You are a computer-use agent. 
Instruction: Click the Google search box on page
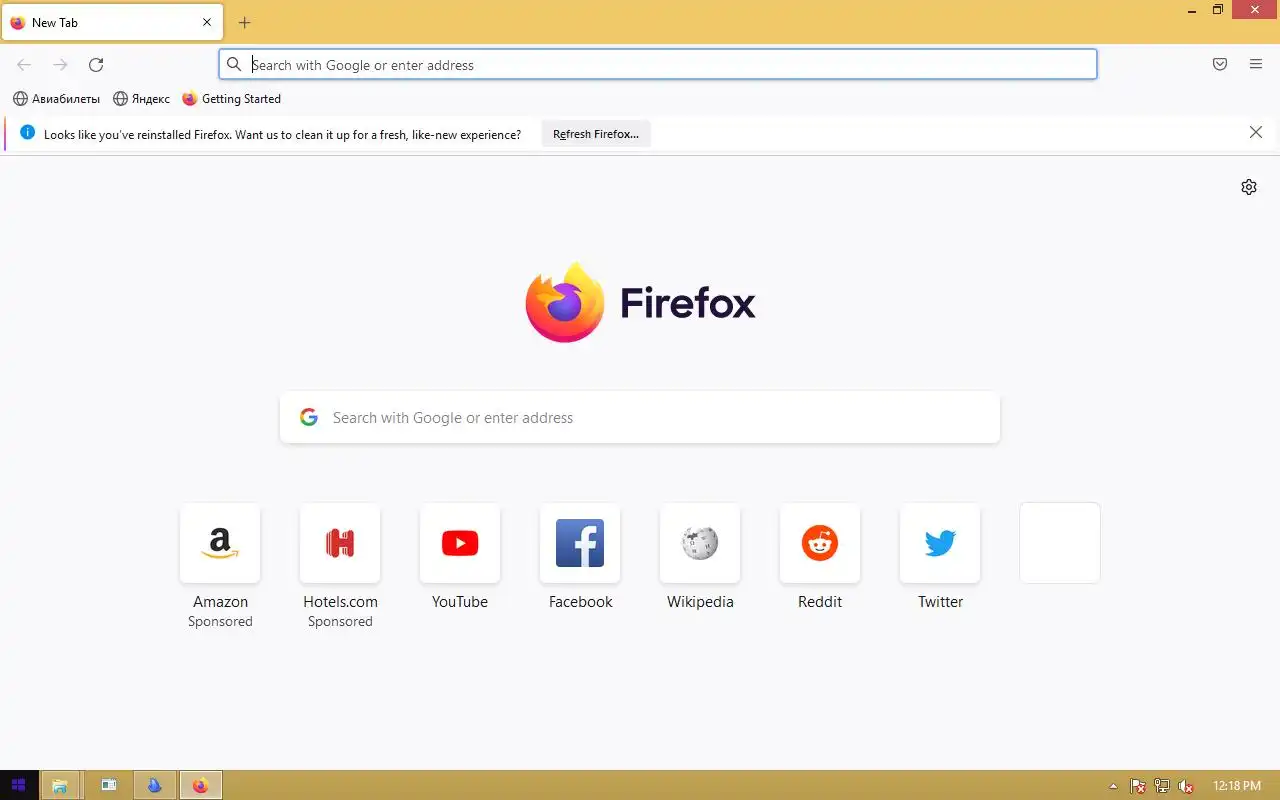tap(640, 417)
